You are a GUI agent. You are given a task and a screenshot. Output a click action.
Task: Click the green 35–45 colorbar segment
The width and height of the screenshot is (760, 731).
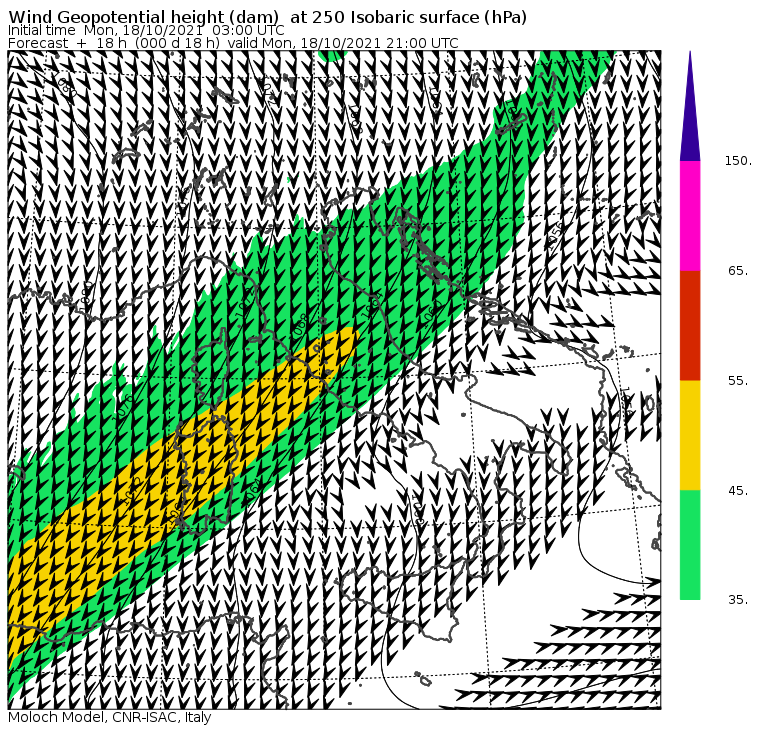tap(690, 545)
